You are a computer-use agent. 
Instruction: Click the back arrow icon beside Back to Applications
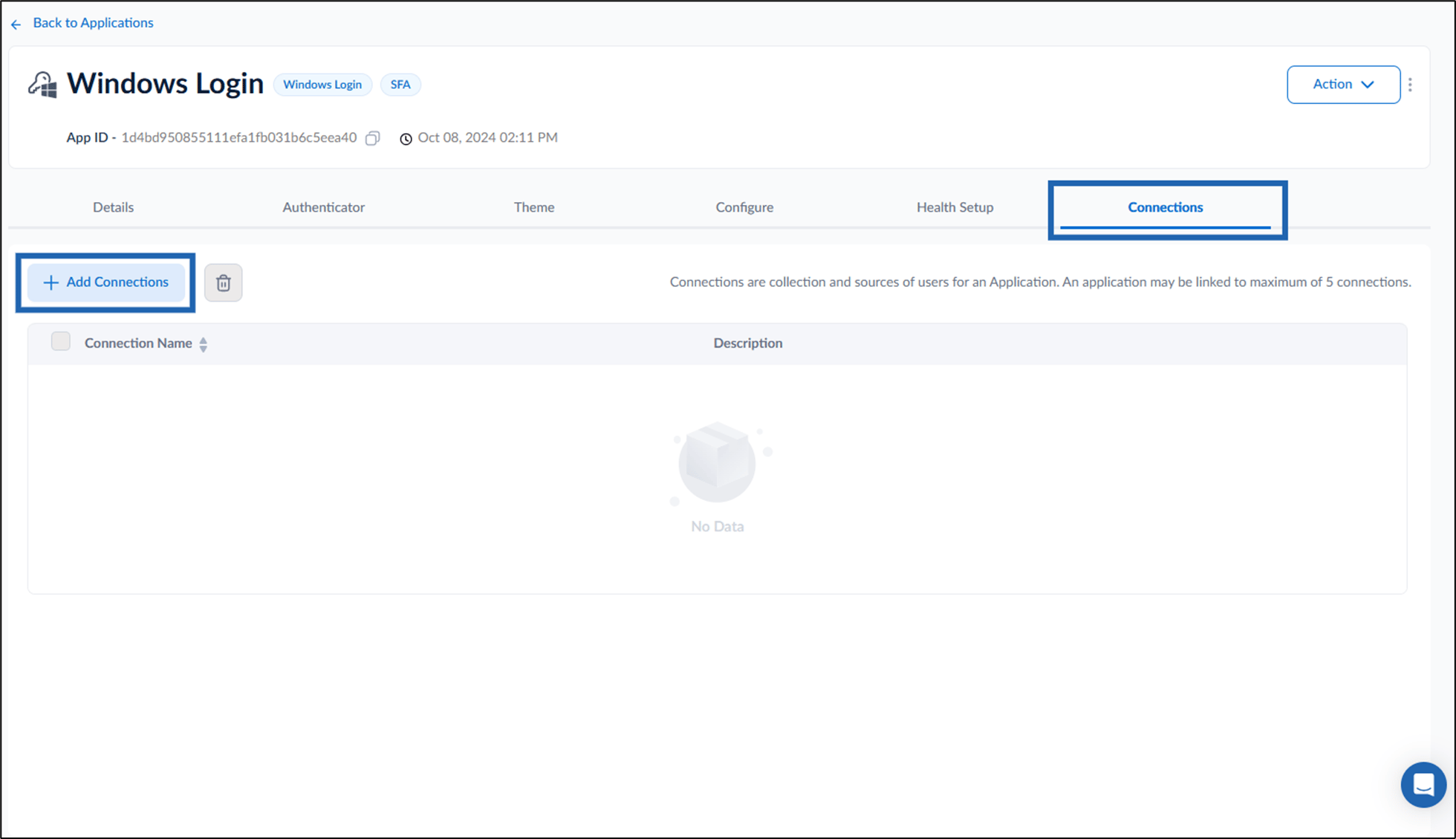coord(16,25)
